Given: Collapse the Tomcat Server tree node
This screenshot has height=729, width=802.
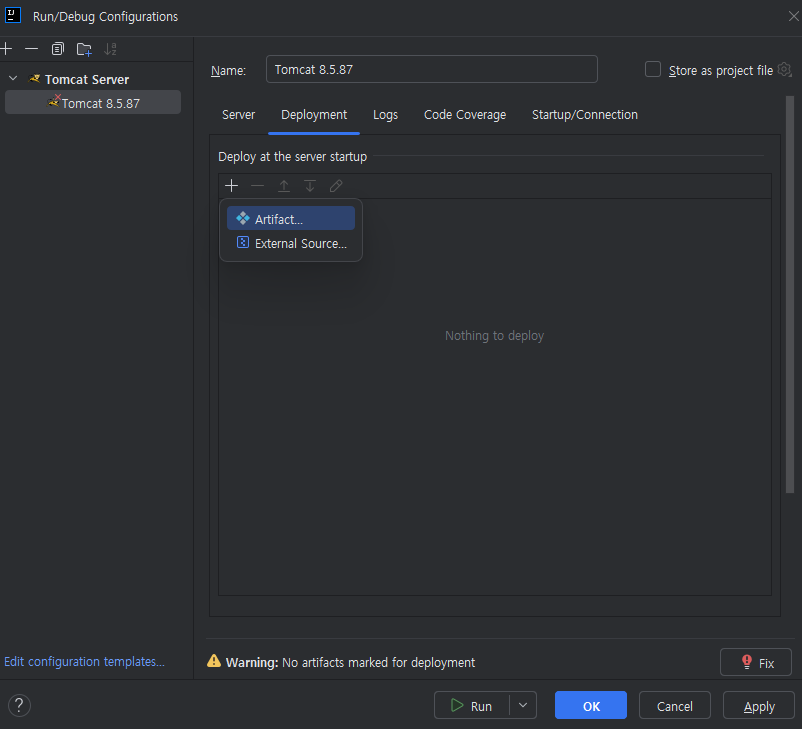Looking at the screenshot, I should click(x=13, y=78).
